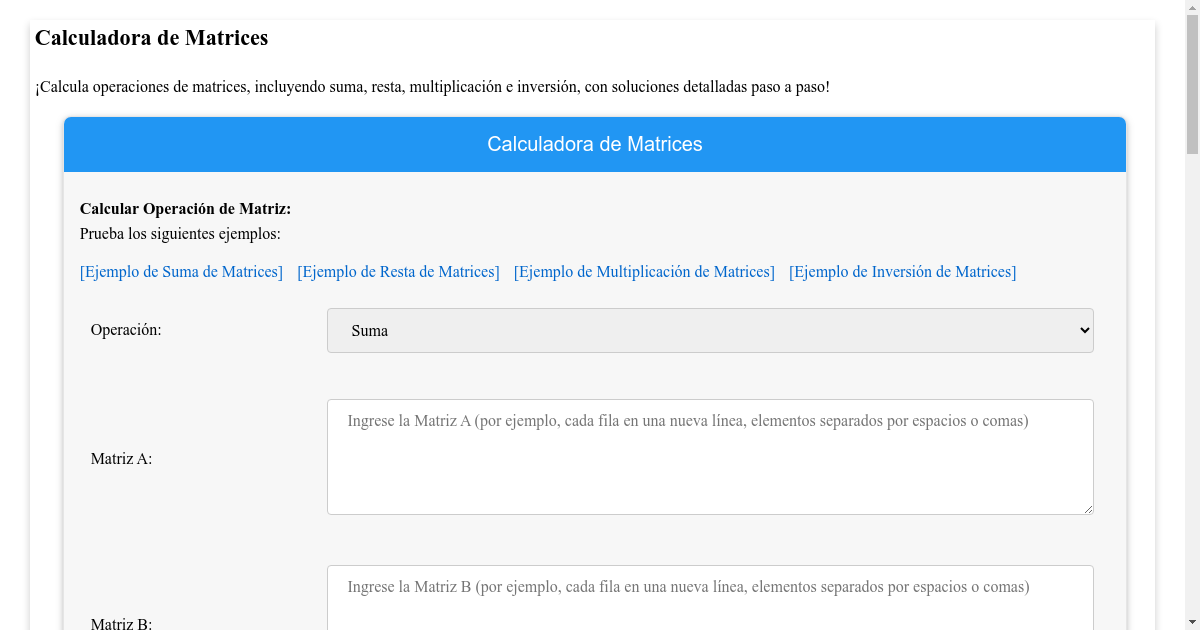Click the scrollbar down arrow
This screenshot has height=630, width=1200.
click(x=1192, y=621)
